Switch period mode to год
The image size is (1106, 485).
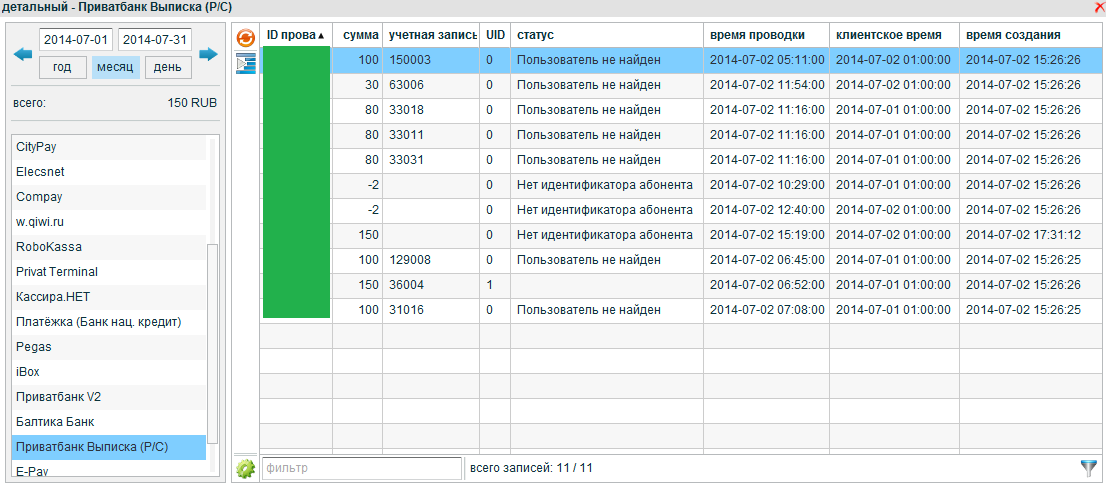point(62,68)
